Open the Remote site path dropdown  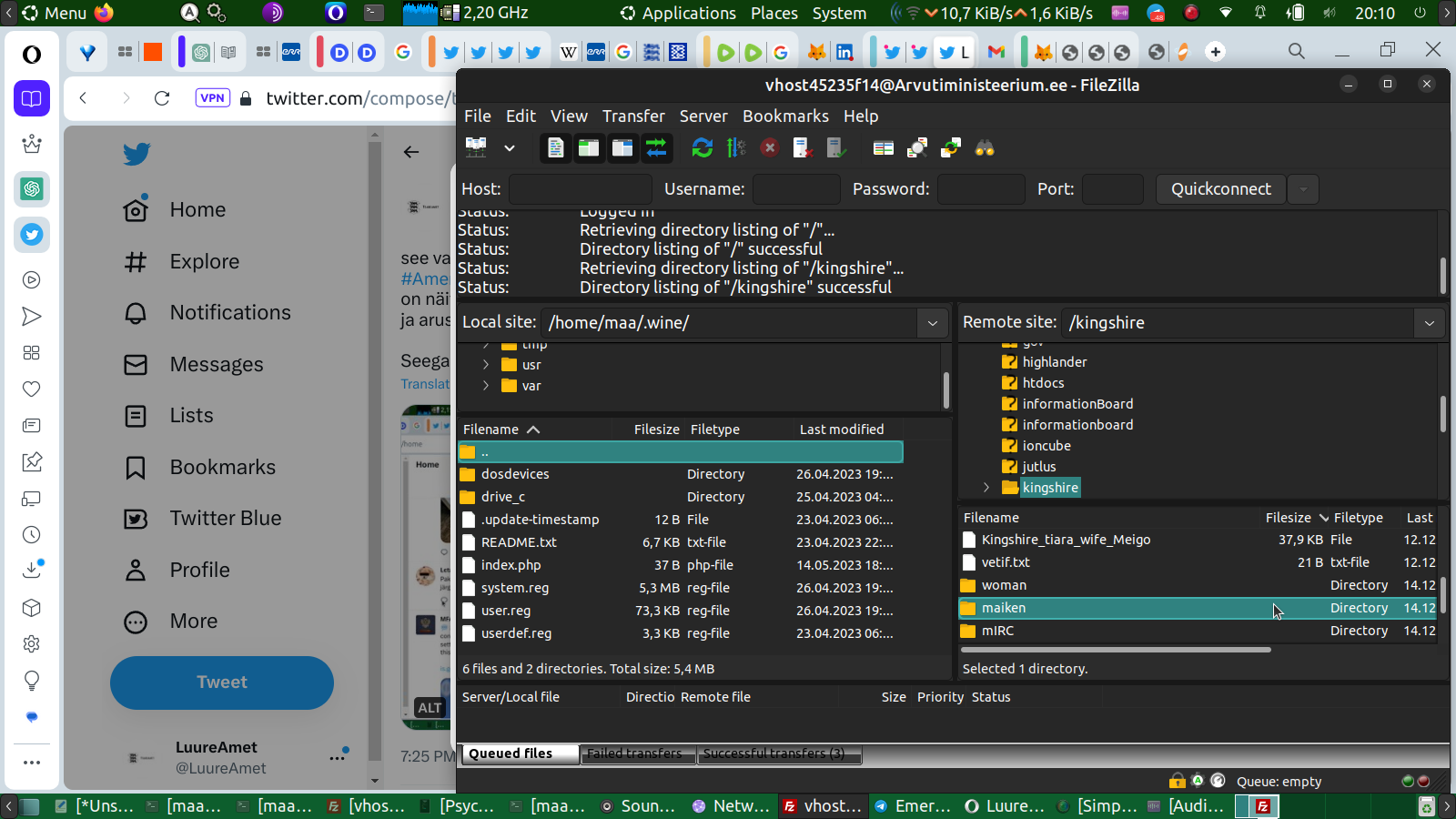click(1429, 323)
